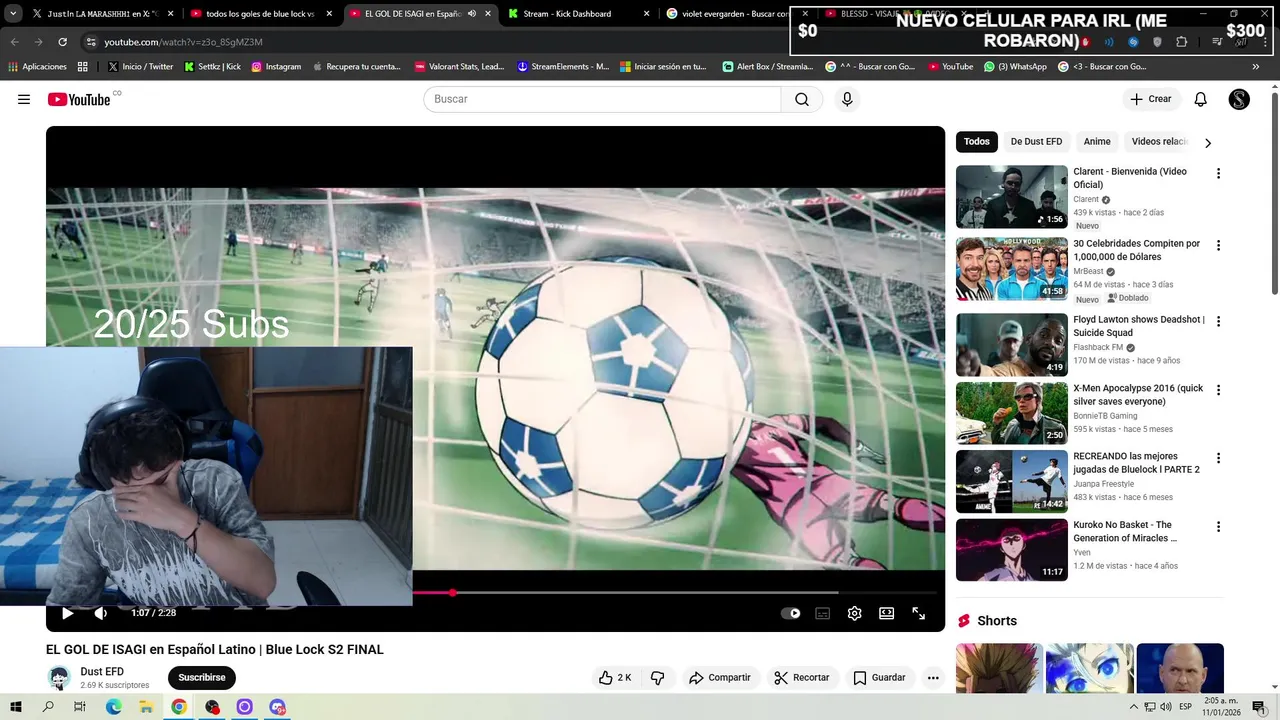This screenshot has width=1280, height=720.
Task: Start voice search with the microphone
Action: (x=847, y=99)
